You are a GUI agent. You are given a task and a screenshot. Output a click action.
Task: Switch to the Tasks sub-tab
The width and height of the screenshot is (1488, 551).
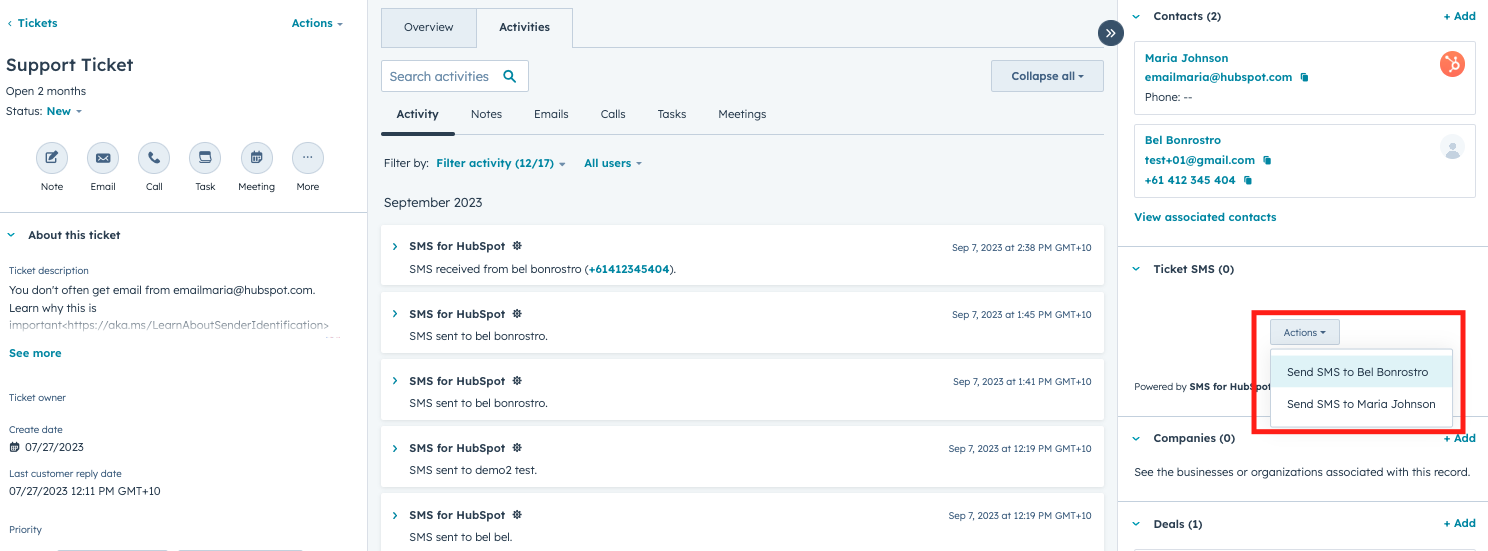coord(672,114)
